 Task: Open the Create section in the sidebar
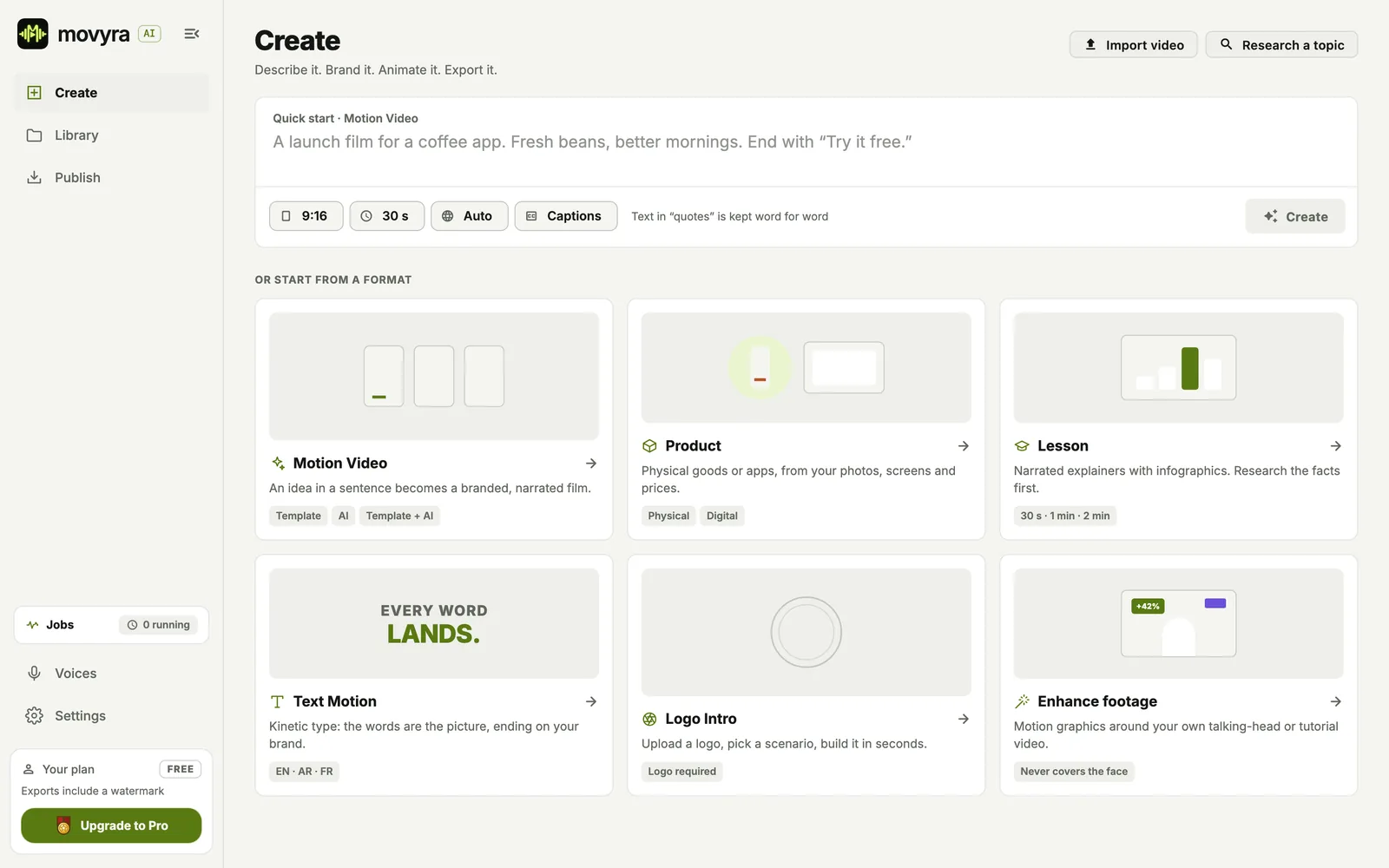[112, 93]
